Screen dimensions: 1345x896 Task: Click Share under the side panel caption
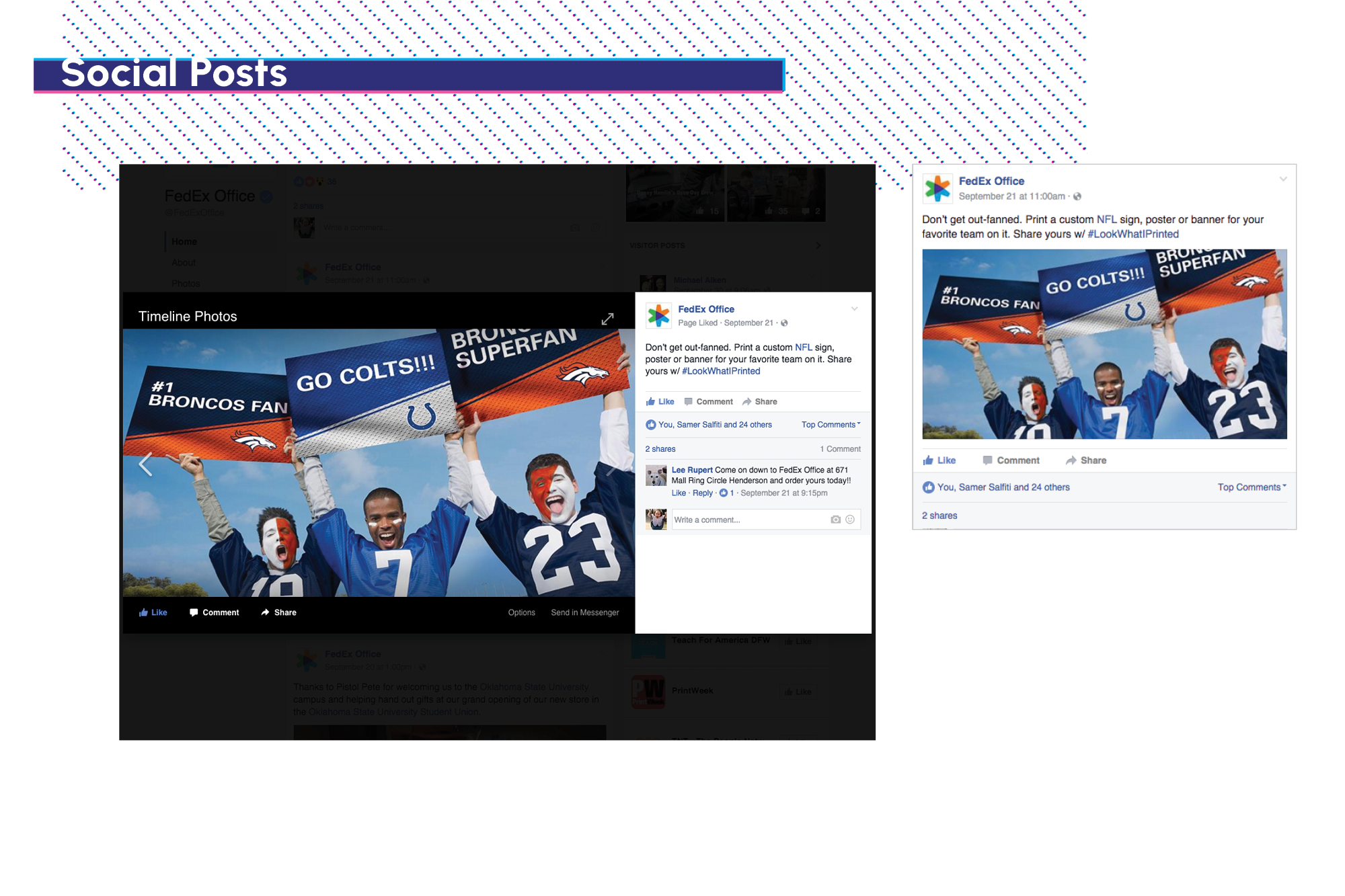[759, 401]
